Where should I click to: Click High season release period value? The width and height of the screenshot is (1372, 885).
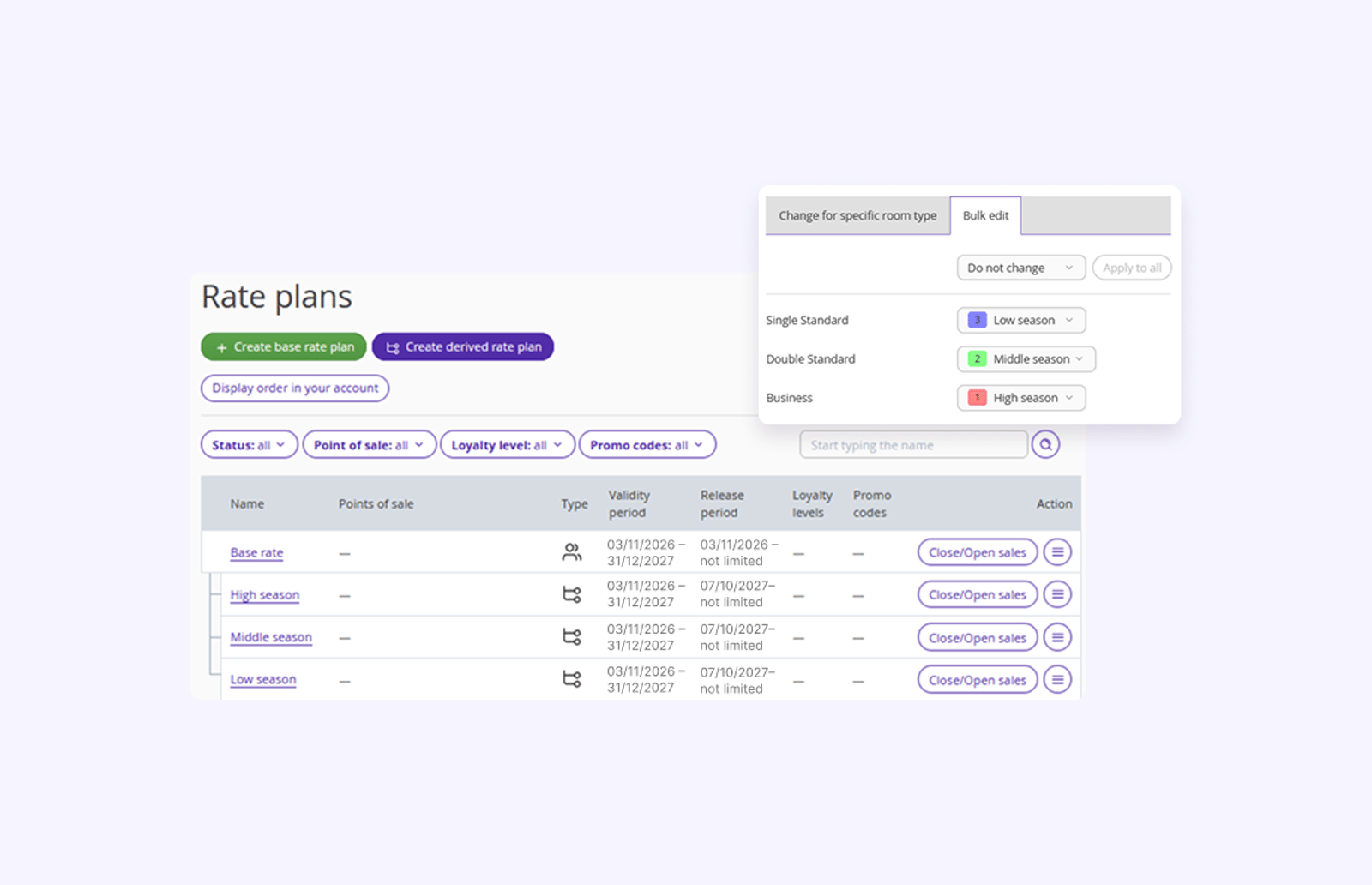coord(737,594)
